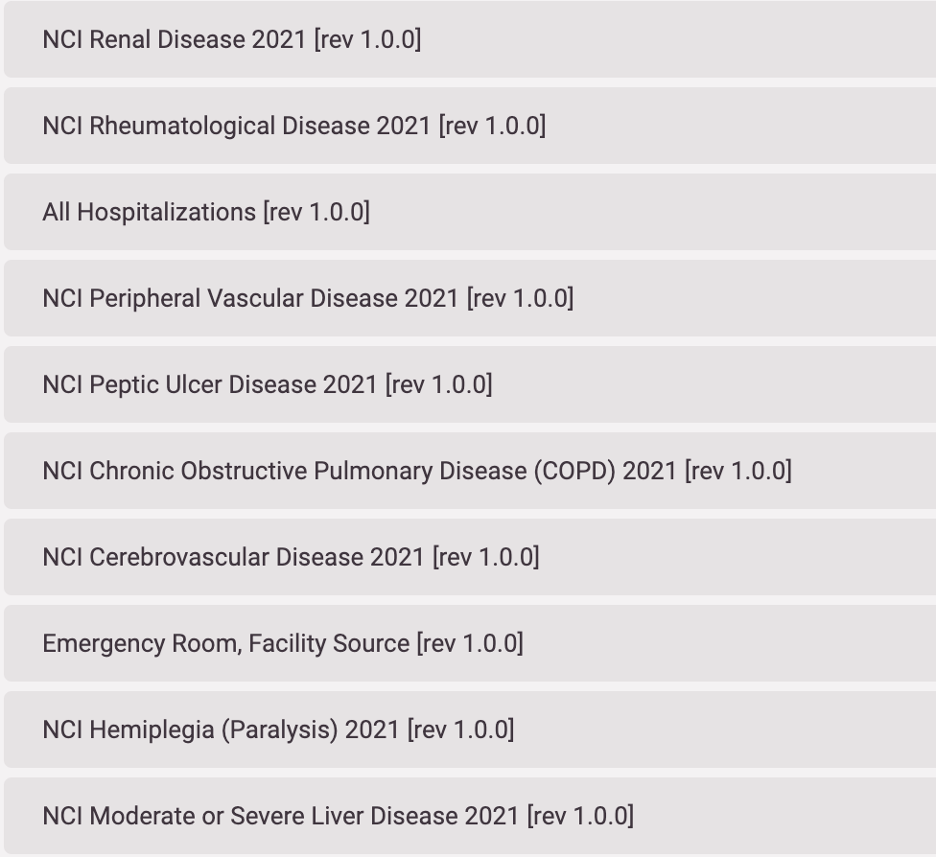This screenshot has height=858, width=936.
Task: Select NCI Peripheral Vascular Disease 2021
Action: 470,298
